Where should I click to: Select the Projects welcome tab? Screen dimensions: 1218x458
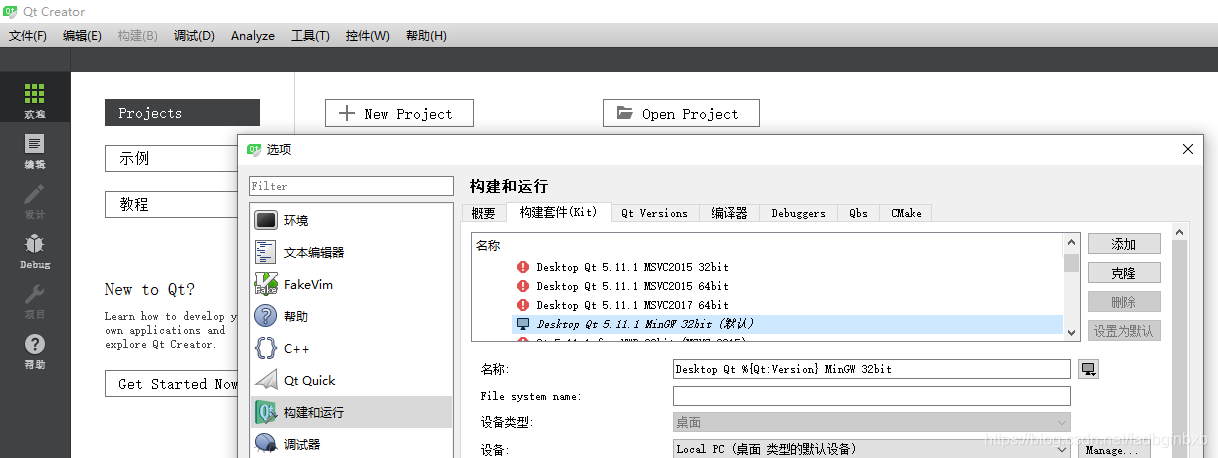[x=182, y=113]
